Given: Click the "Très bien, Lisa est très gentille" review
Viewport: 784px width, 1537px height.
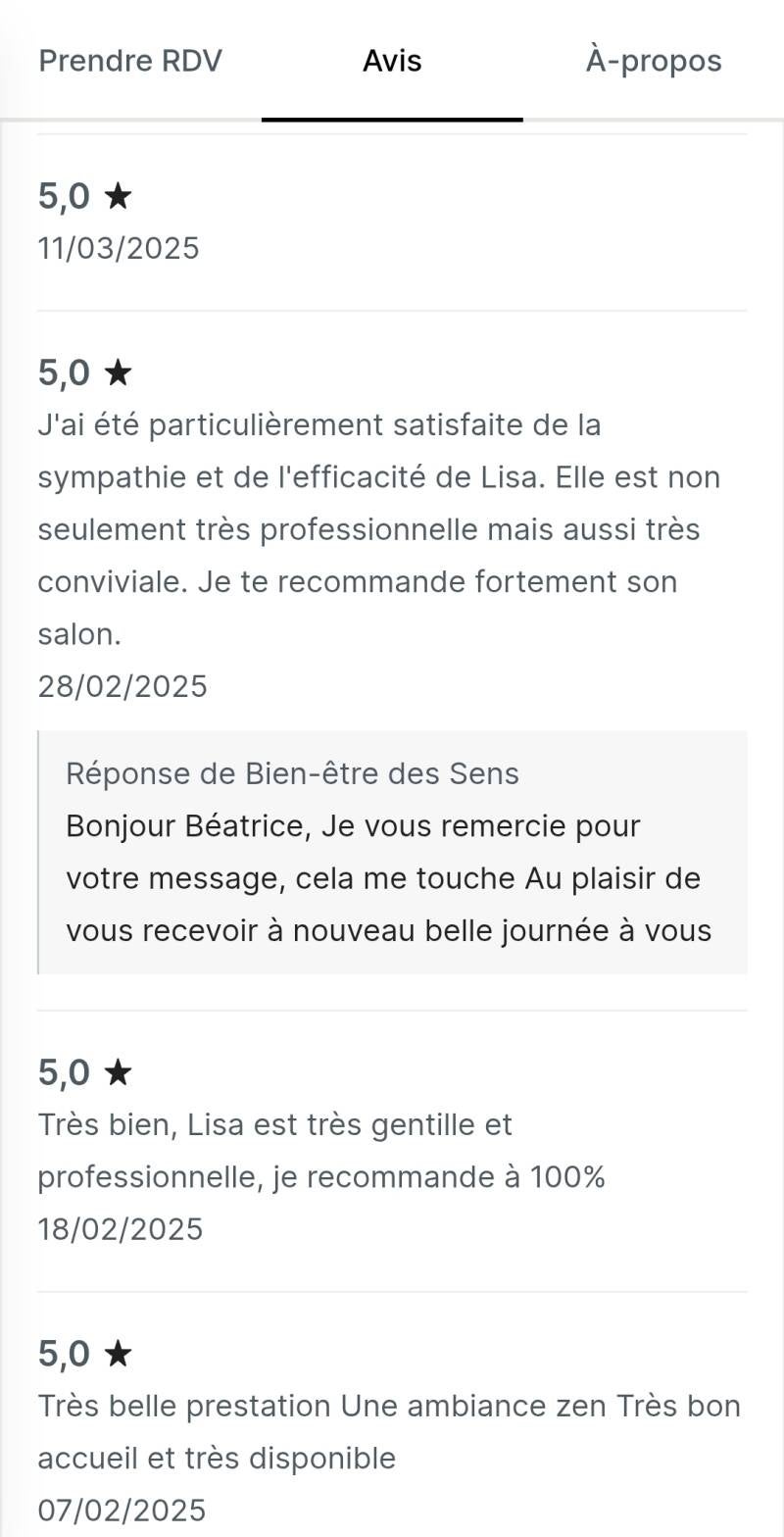Looking at the screenshot, I should click(x=321, y=1150).
